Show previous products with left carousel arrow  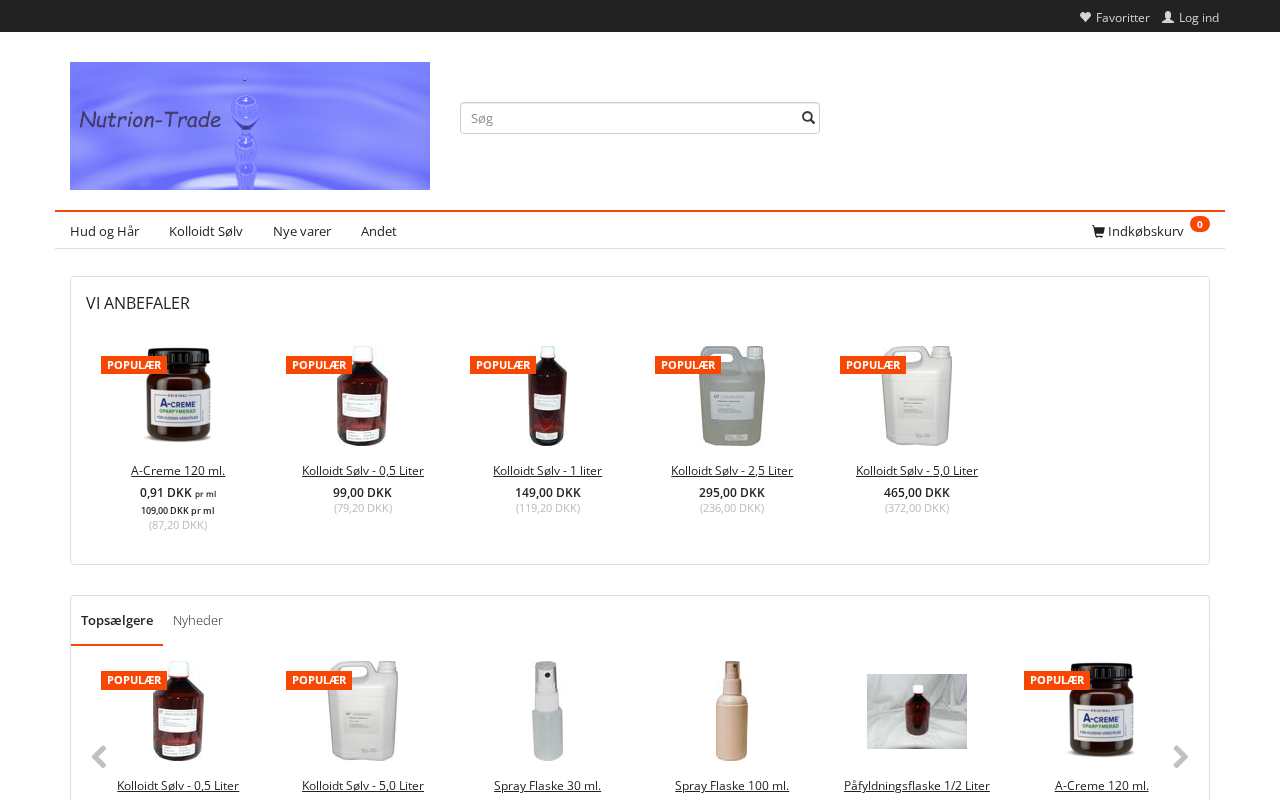(x=99, y=757)
